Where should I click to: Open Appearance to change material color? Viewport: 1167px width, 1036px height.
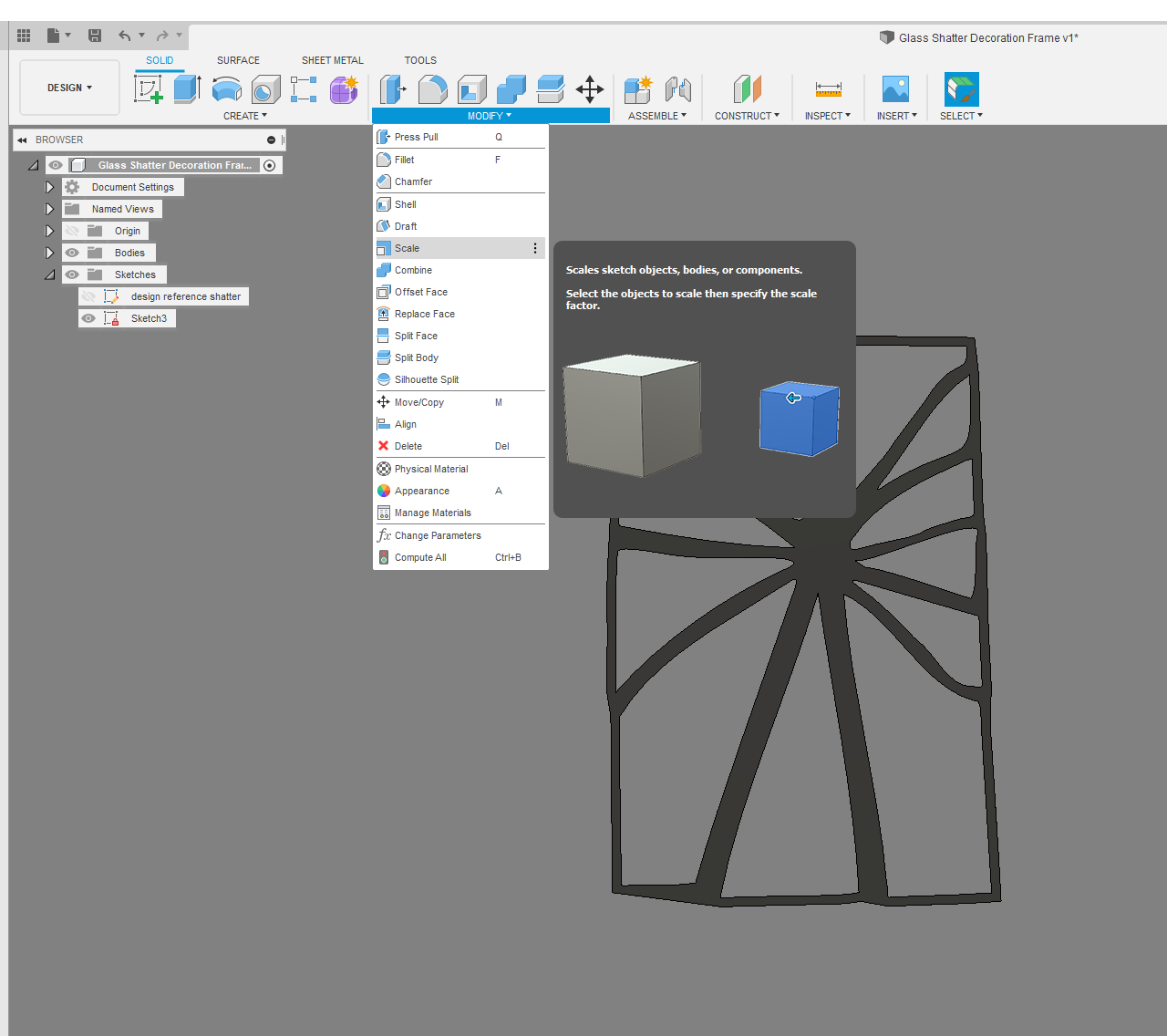[421, 491]
